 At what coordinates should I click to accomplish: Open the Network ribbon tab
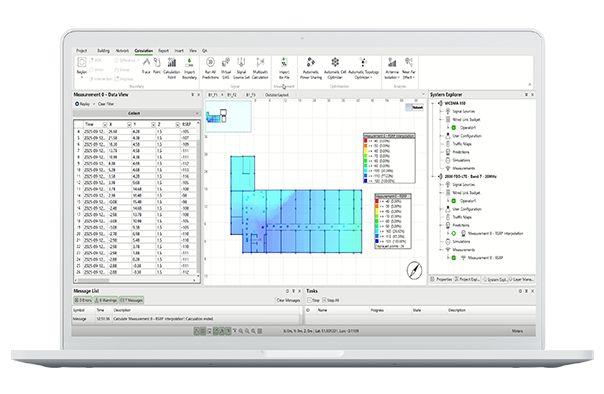(122, 50)
